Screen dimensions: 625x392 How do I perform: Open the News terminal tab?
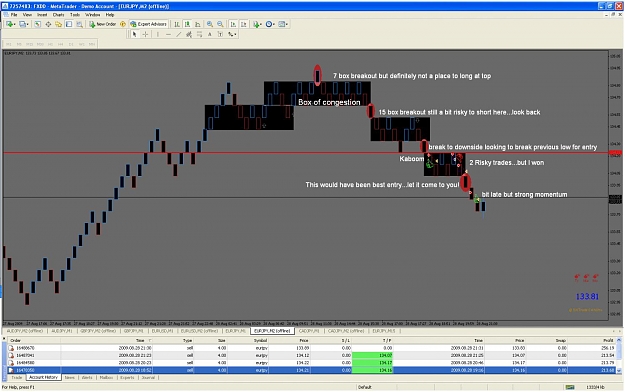point(69,377)
